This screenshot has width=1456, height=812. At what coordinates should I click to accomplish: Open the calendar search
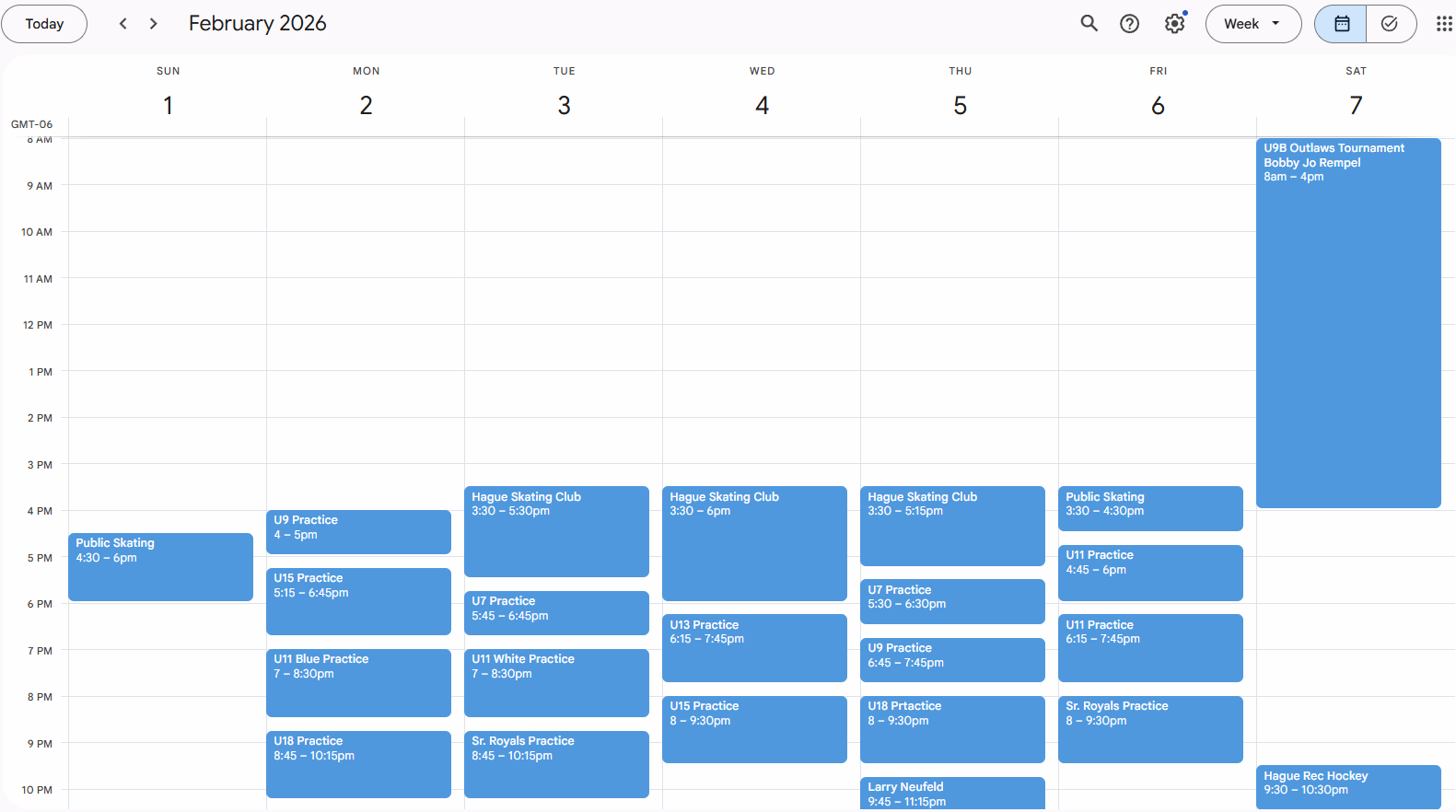[x=1089, y=24]
